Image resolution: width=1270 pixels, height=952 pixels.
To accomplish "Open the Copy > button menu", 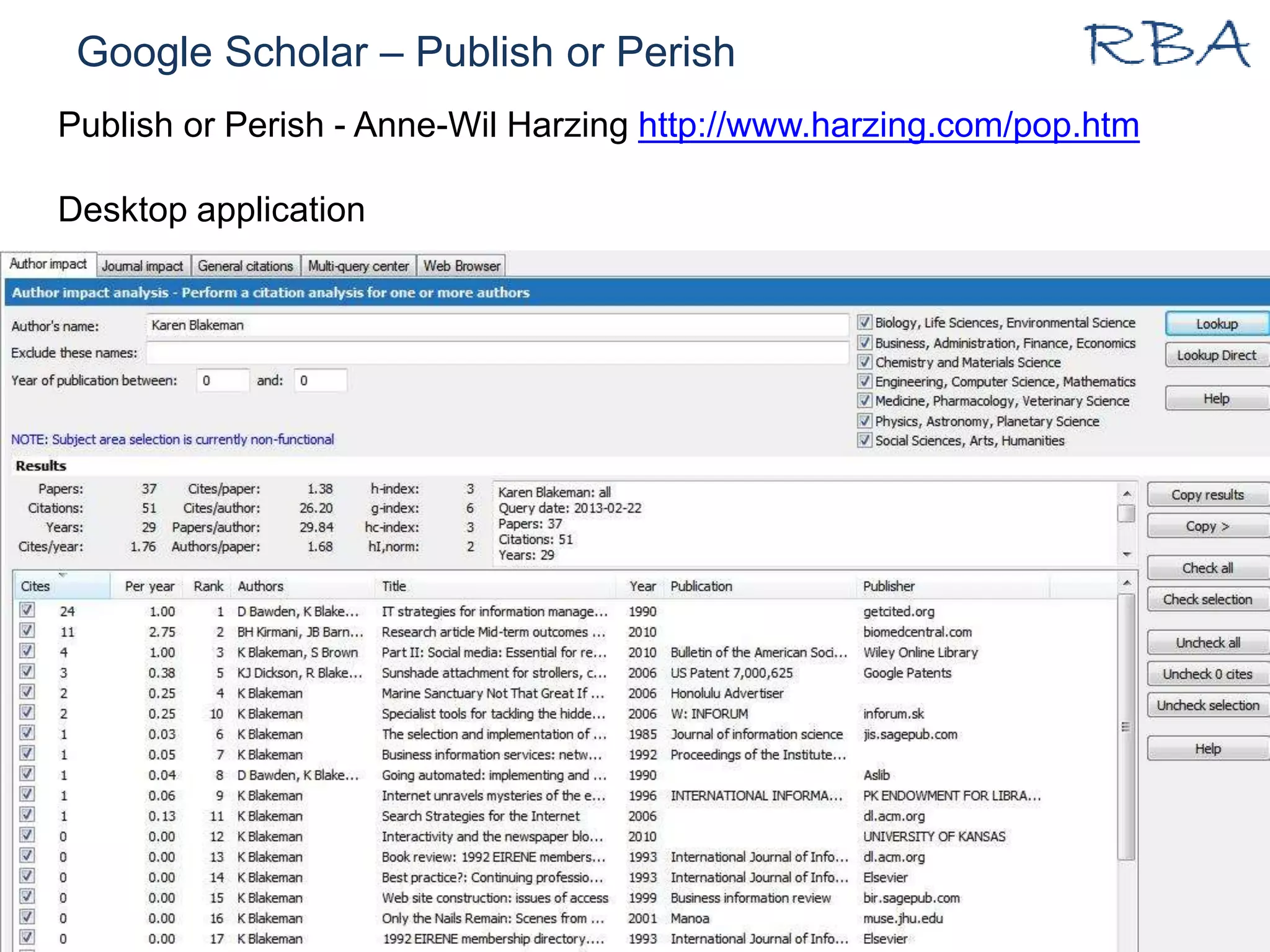I will click(1207, 526).
